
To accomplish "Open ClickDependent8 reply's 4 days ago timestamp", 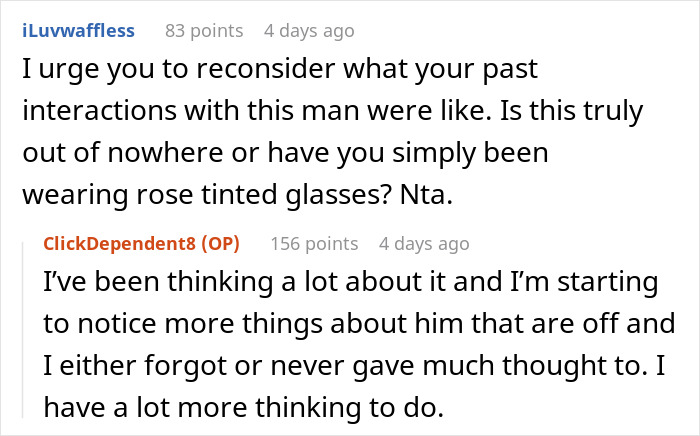I will 423,243.
